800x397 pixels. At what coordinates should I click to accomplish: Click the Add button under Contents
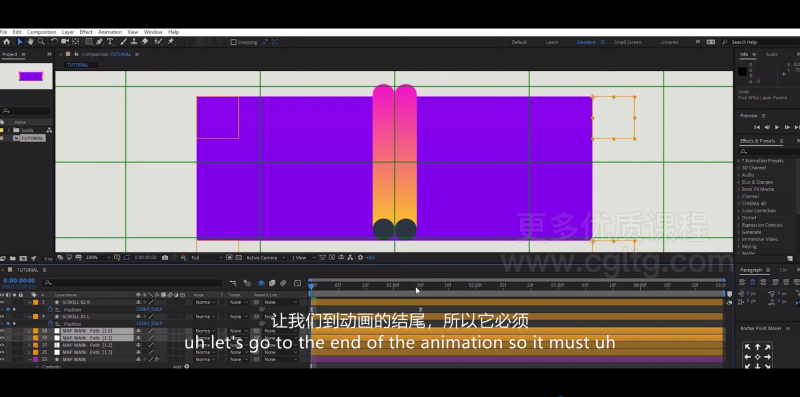coord(181,366)
